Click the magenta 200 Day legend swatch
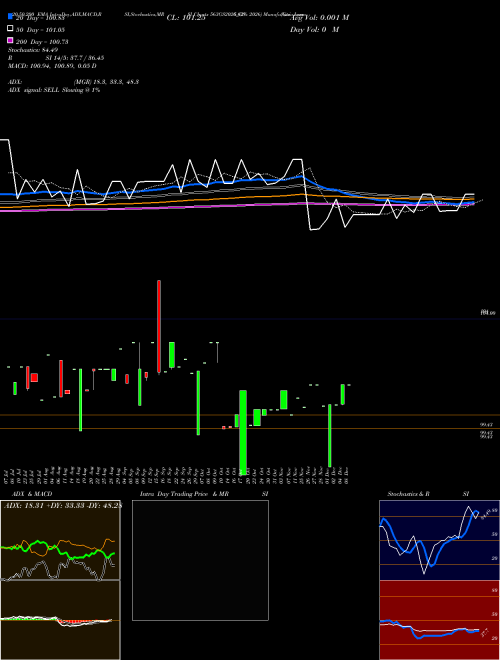500x660 pixels. (x=10, y=40)
